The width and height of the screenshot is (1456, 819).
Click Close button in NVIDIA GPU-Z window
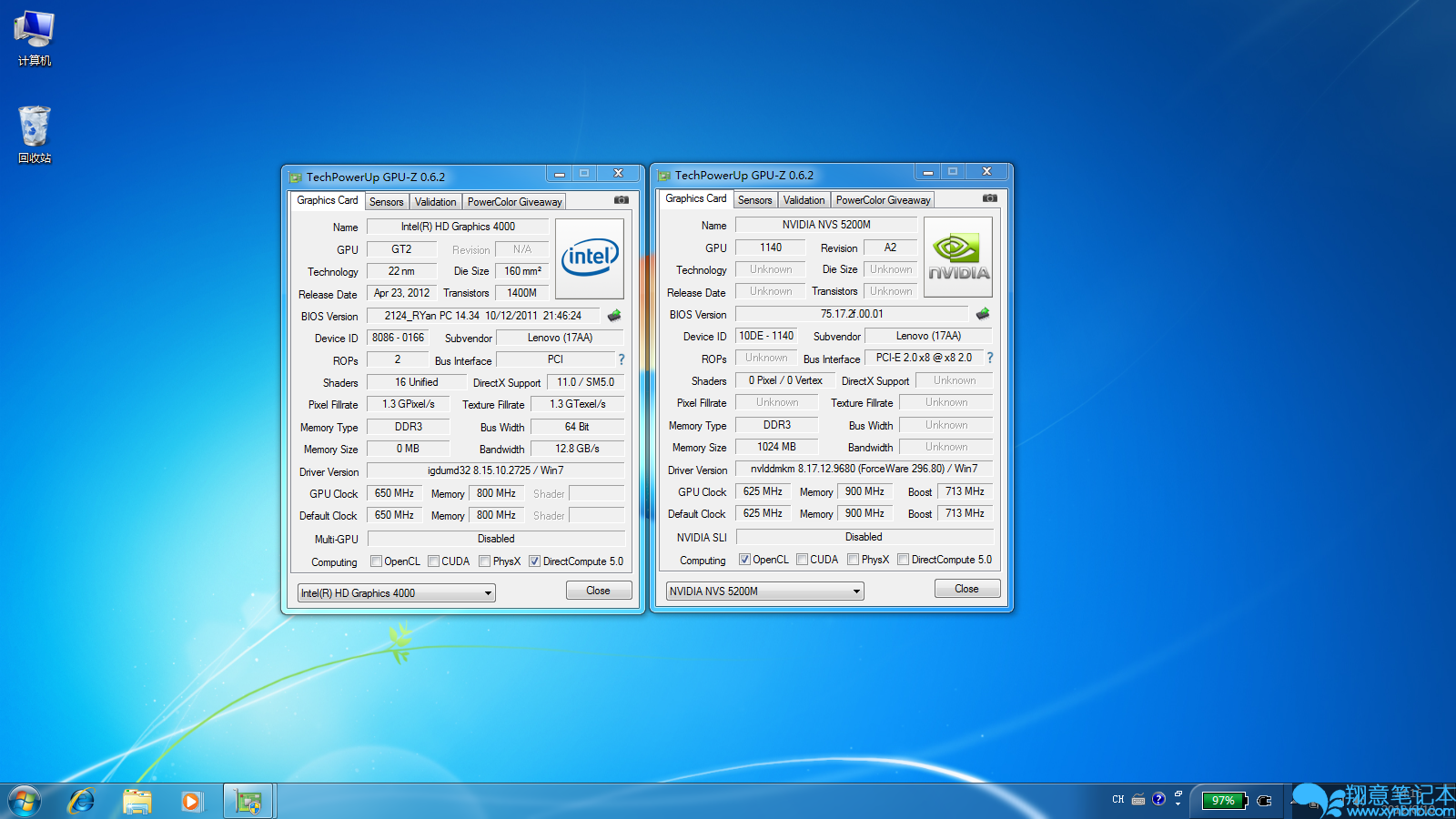[x=967, y=589]
